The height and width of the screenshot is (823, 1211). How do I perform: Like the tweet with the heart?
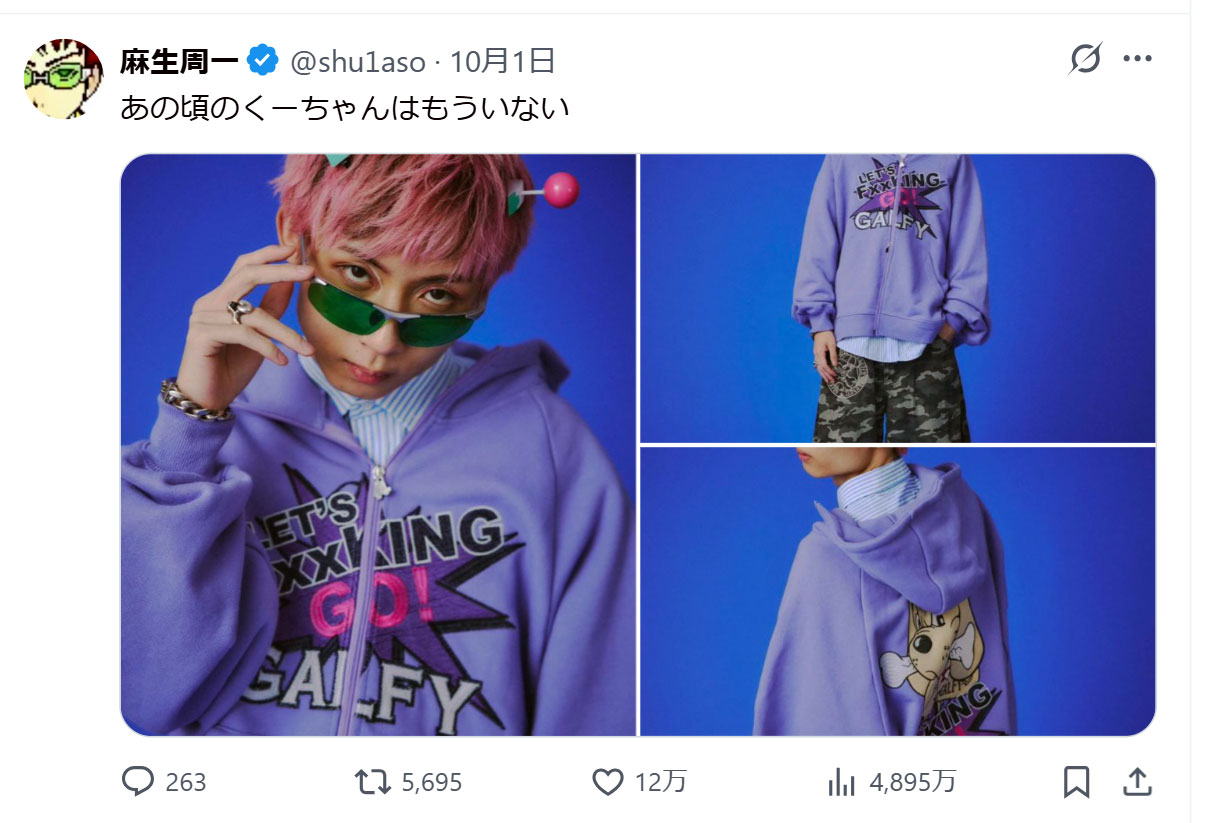608,781
